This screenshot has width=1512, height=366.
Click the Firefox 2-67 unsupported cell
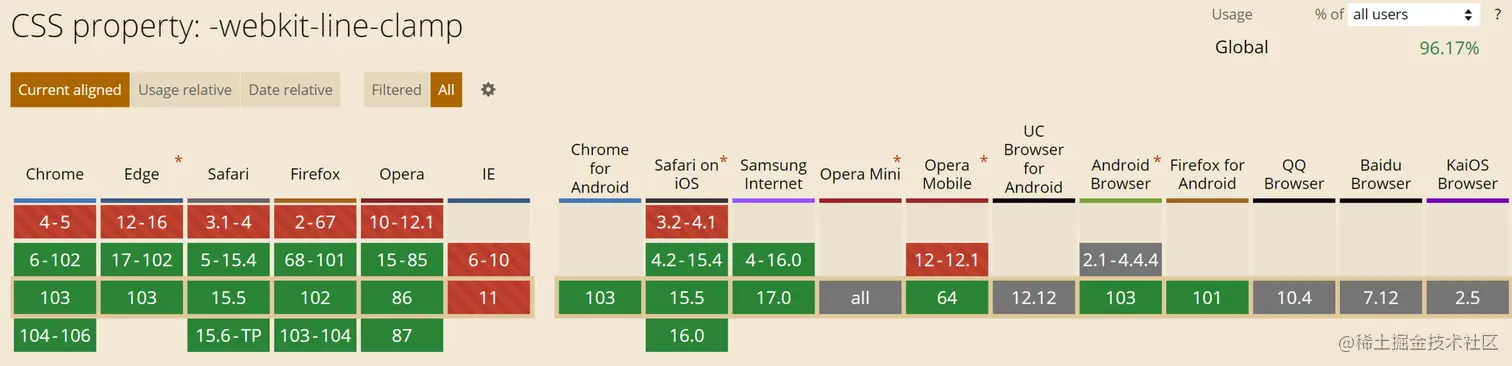(315, 222)
